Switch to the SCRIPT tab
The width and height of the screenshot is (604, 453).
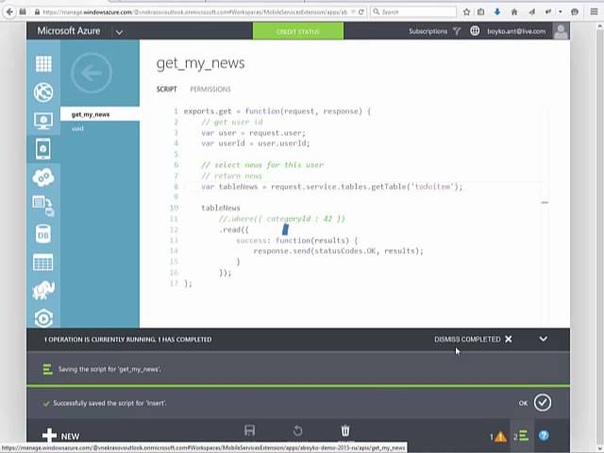166,89
